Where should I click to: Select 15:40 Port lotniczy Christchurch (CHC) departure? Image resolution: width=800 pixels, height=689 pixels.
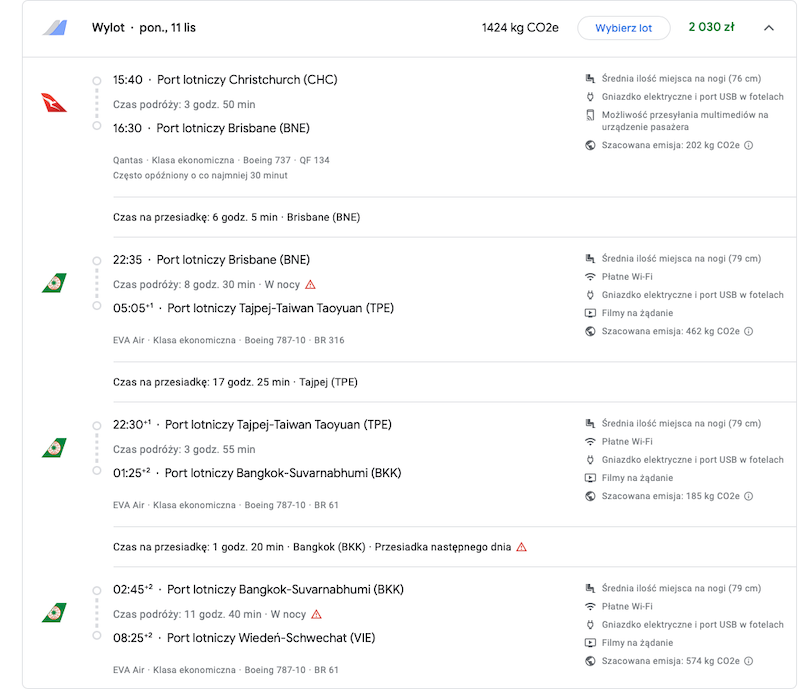pyautogui.click(x=225, y=80)
